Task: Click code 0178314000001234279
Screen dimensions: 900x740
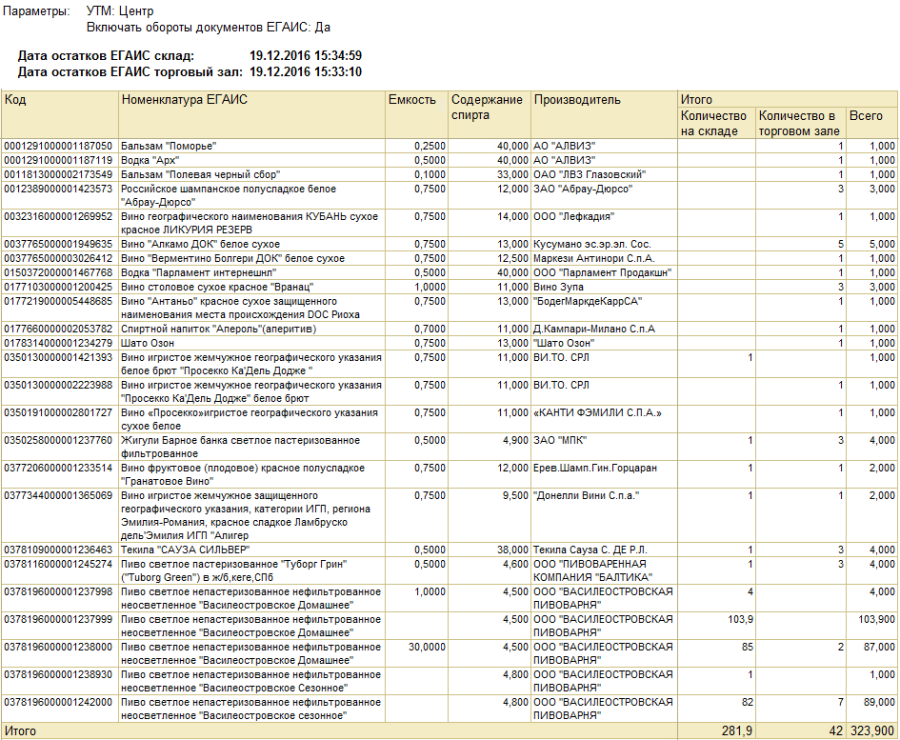Action: click(59, 343)
